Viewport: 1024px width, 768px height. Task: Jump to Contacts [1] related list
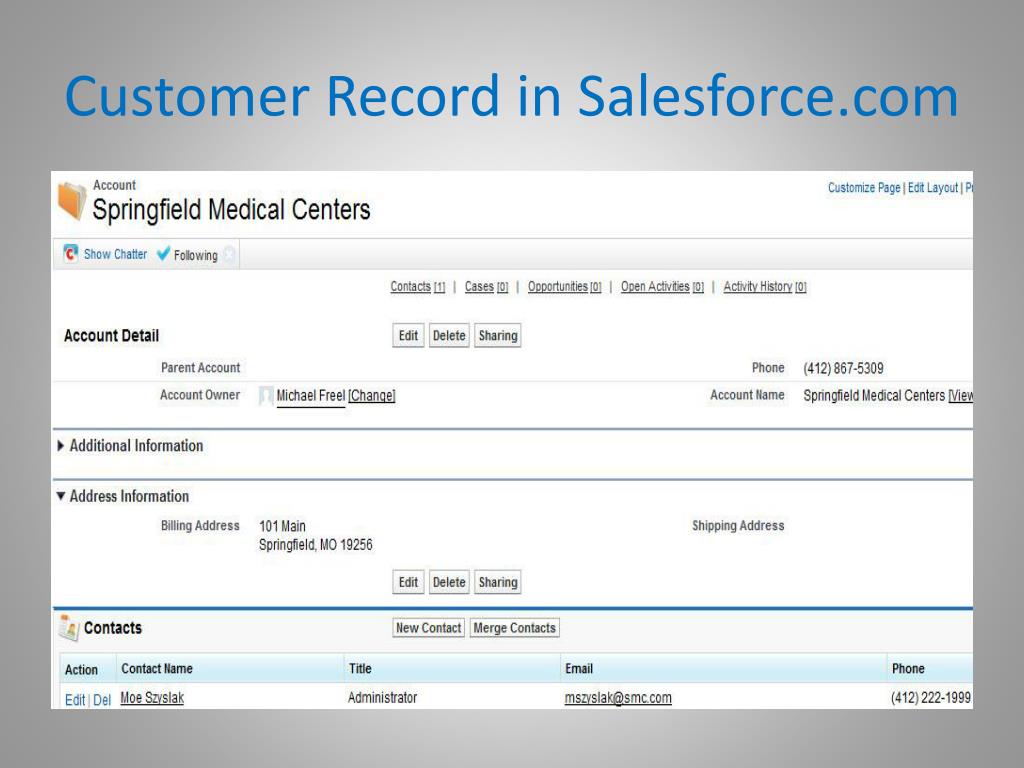(x=417, y=287)
